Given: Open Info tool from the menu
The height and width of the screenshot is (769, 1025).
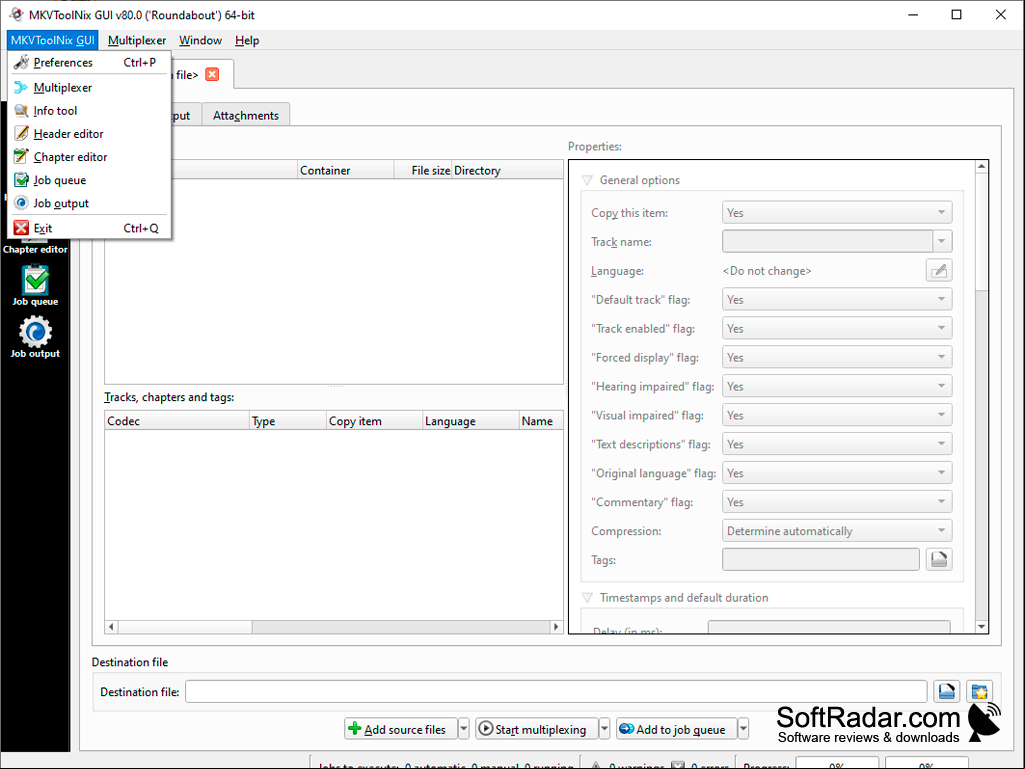Looking at the screenshot, I should pyautogui.click(x=90, y=111).
